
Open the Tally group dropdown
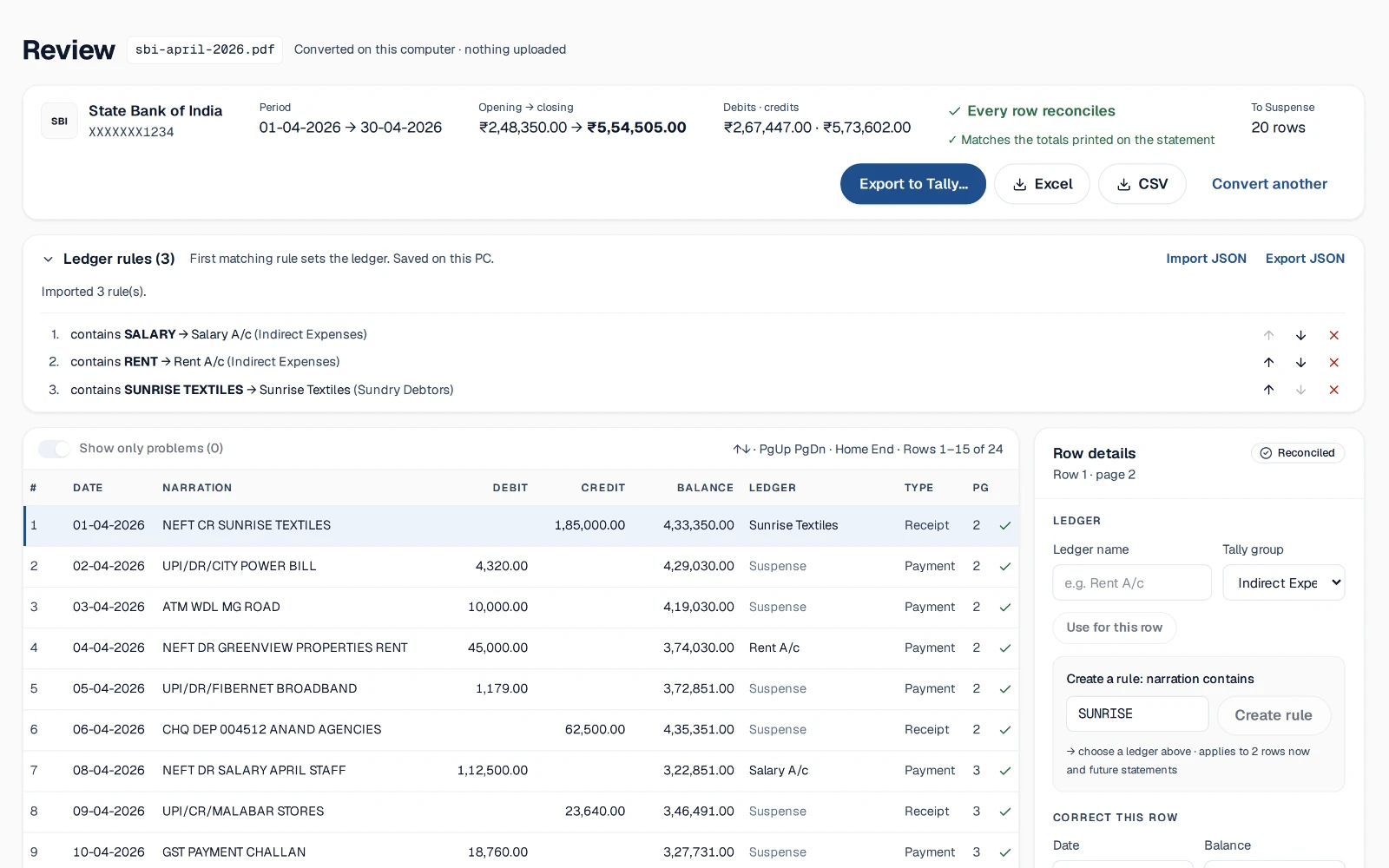(1283, 582)
